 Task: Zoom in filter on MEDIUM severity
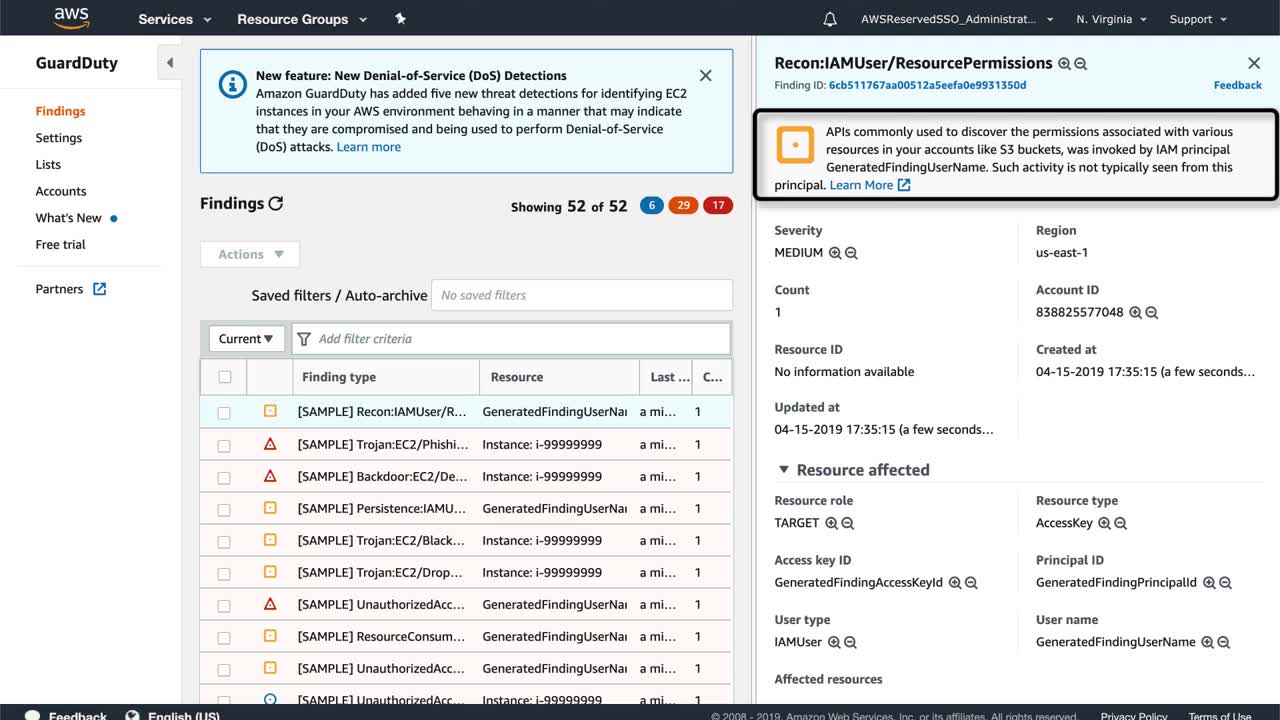[835, 253]
